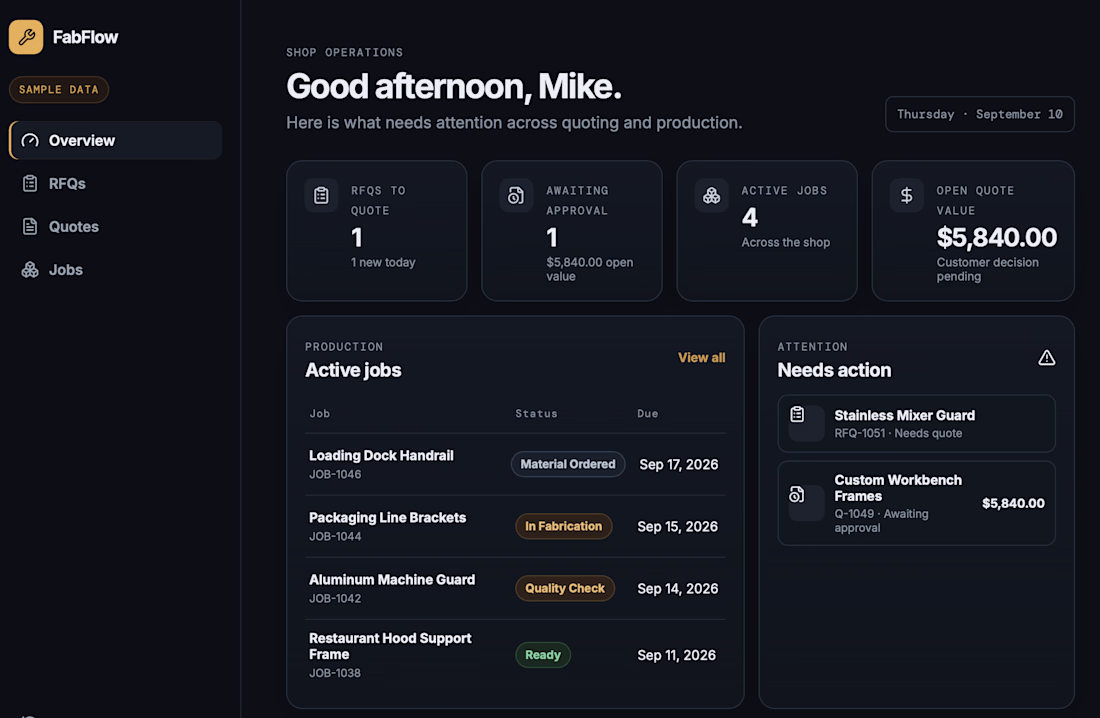Click the Quality Check status badge
This screenshot has height=718, width=1100.
(565, 588)
